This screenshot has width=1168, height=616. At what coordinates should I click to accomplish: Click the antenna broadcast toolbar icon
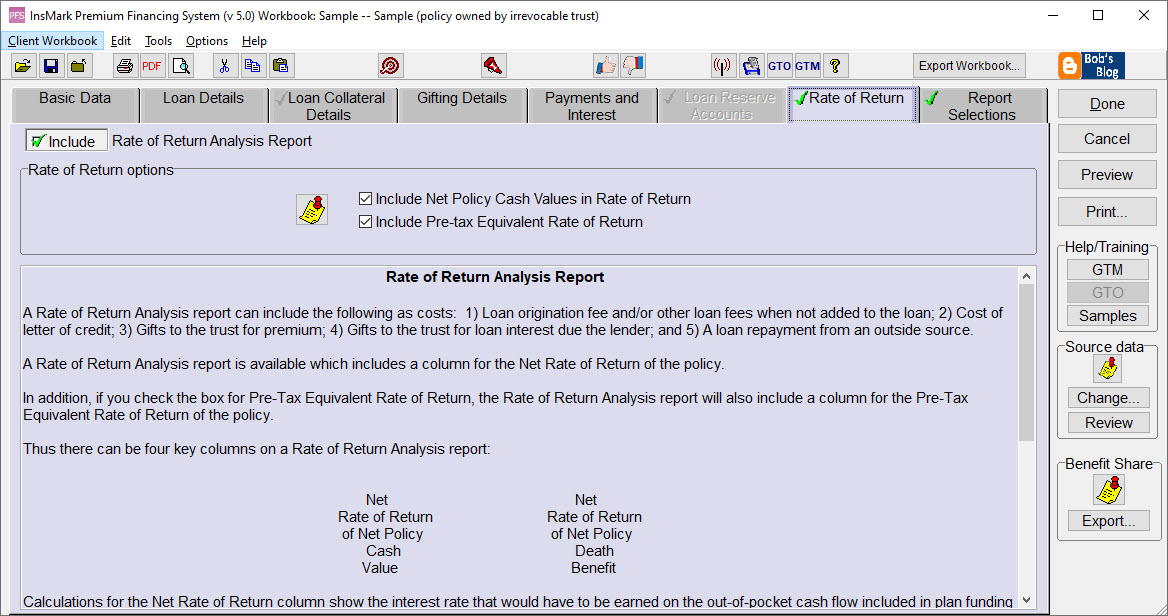[x=722, y=65]
